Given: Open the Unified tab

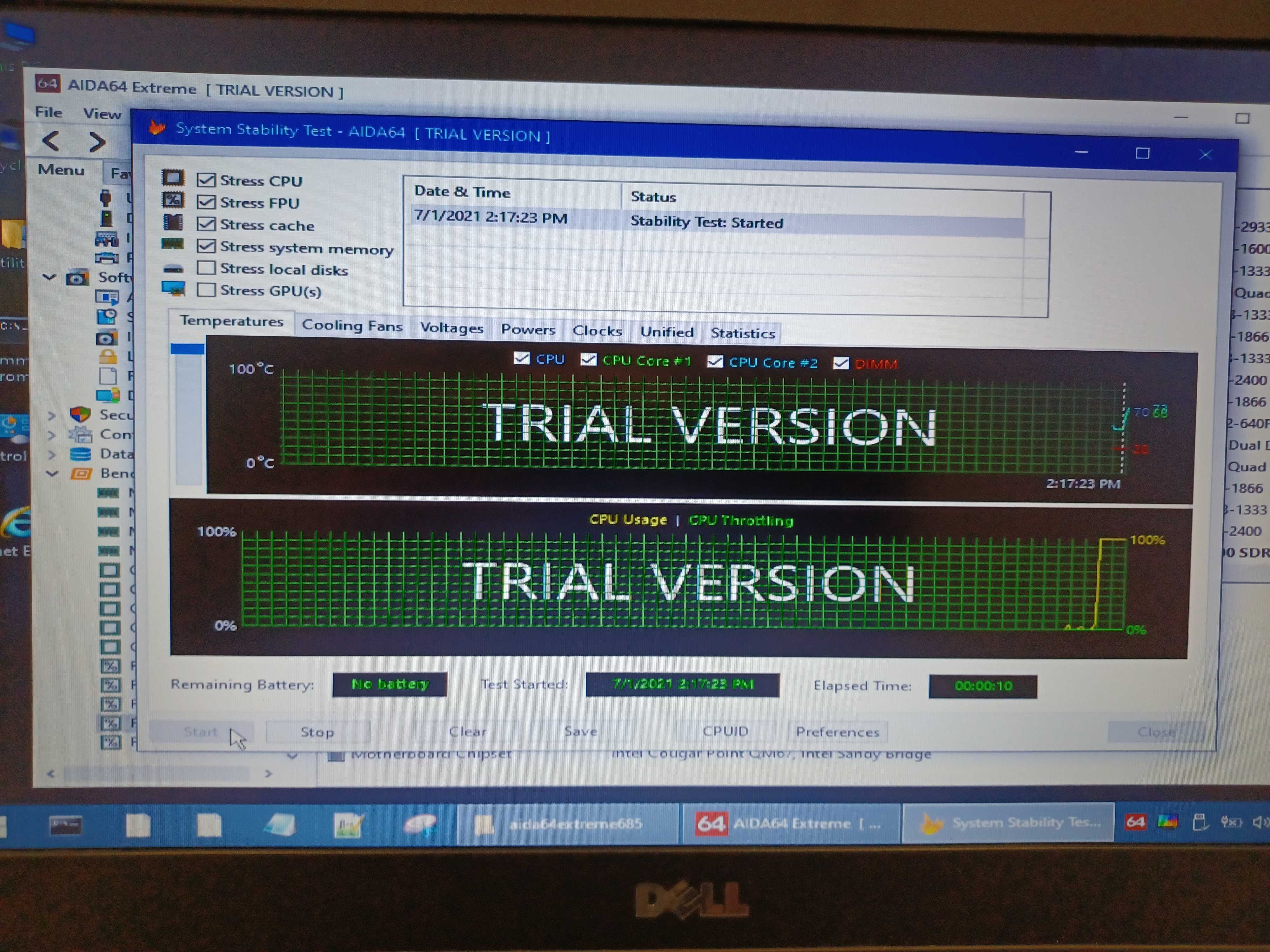Looking at the screenshot, I should 666,332.
